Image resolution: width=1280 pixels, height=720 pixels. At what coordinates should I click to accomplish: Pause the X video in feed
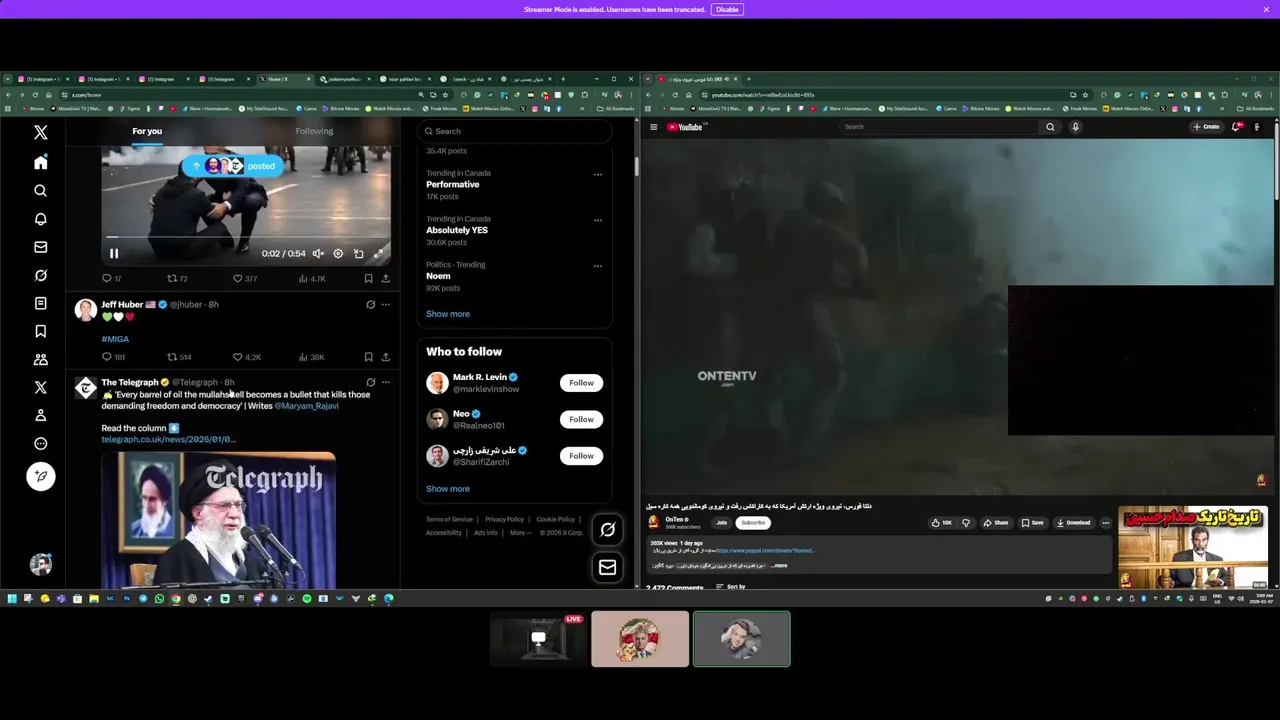click(x=114, y=254)
